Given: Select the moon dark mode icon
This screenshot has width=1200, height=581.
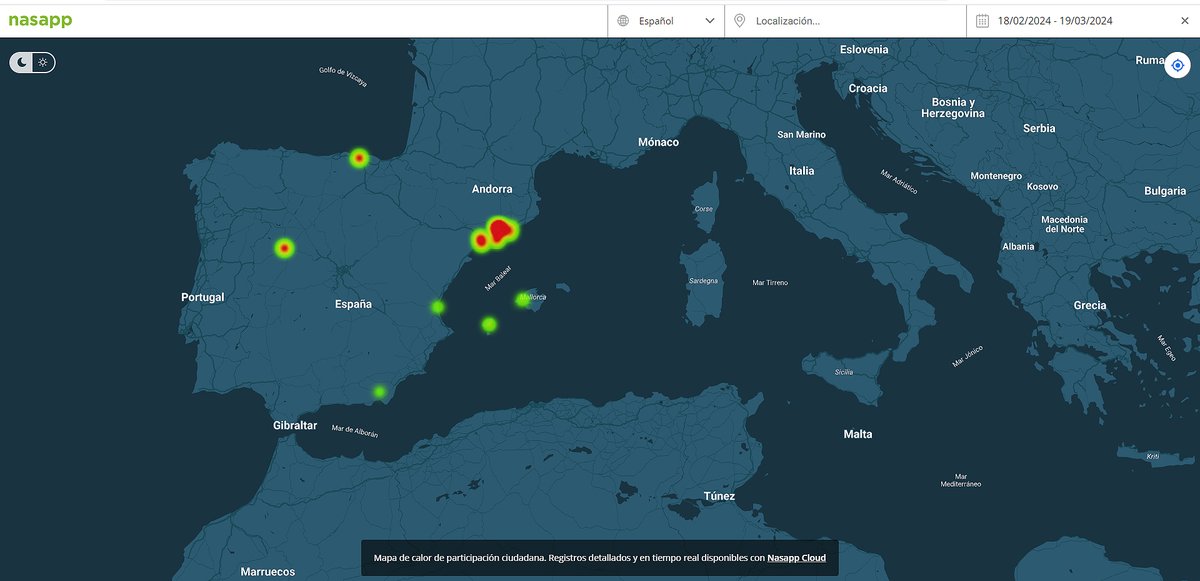Looking at the screenshot, I should 21,62.
